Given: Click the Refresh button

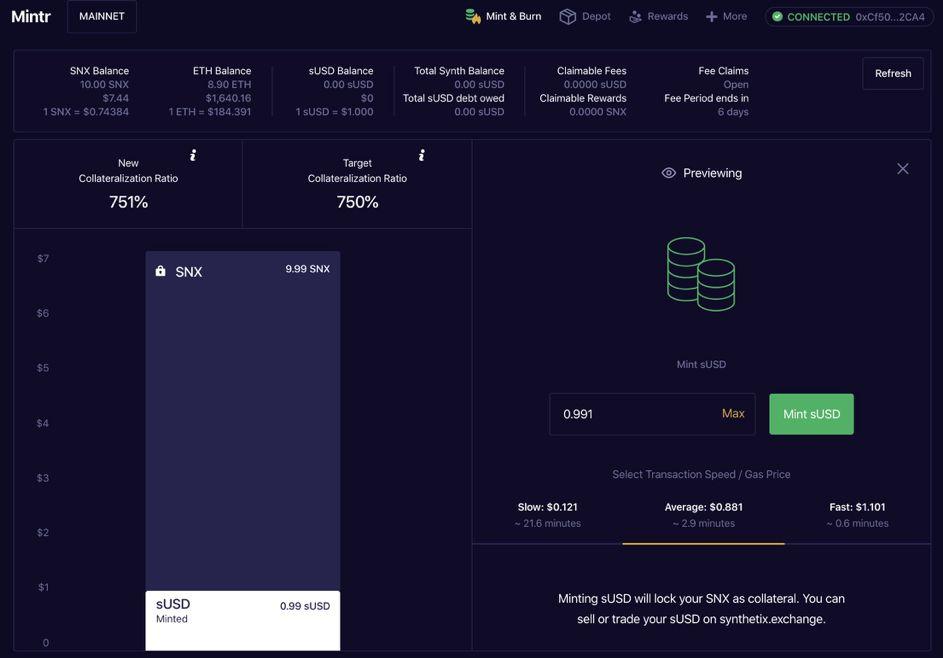Looking at the screenshot, I should (893, 73).
